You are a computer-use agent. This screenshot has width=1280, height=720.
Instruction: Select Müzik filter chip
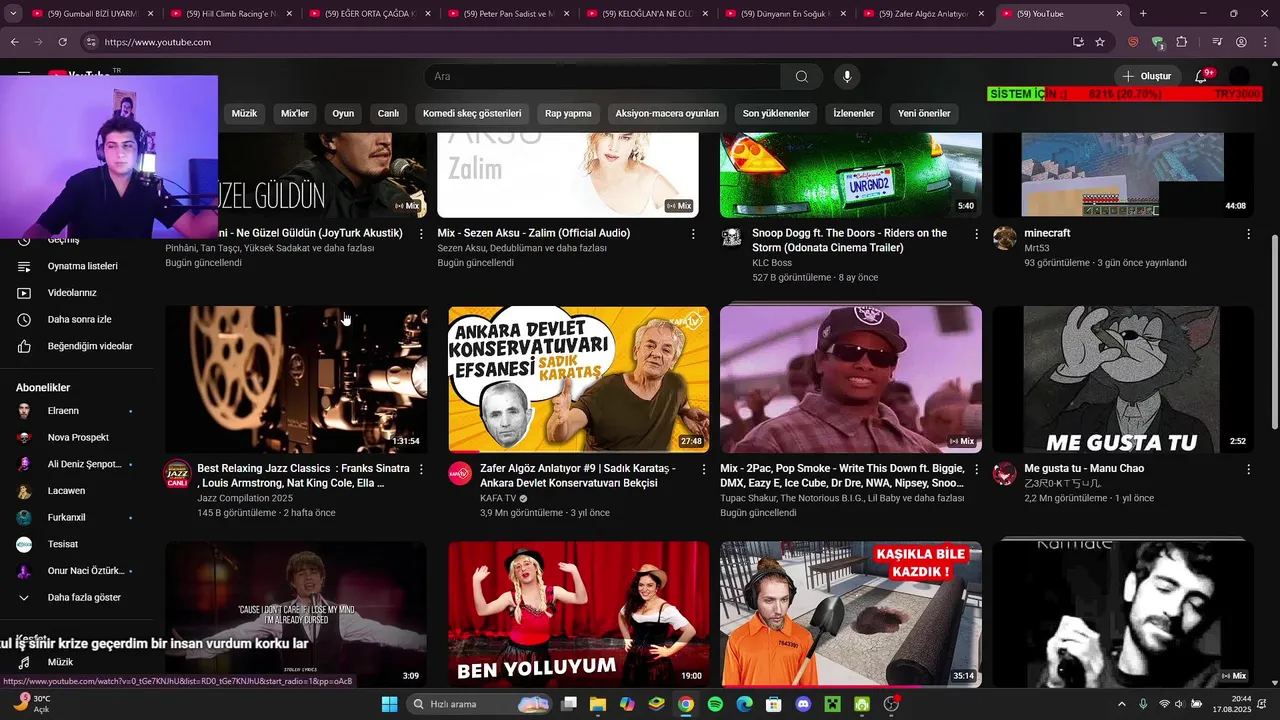[x=244, y=113]
